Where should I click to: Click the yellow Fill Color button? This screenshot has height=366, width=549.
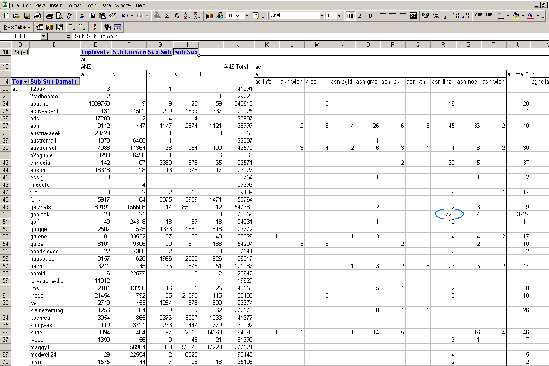515,16
